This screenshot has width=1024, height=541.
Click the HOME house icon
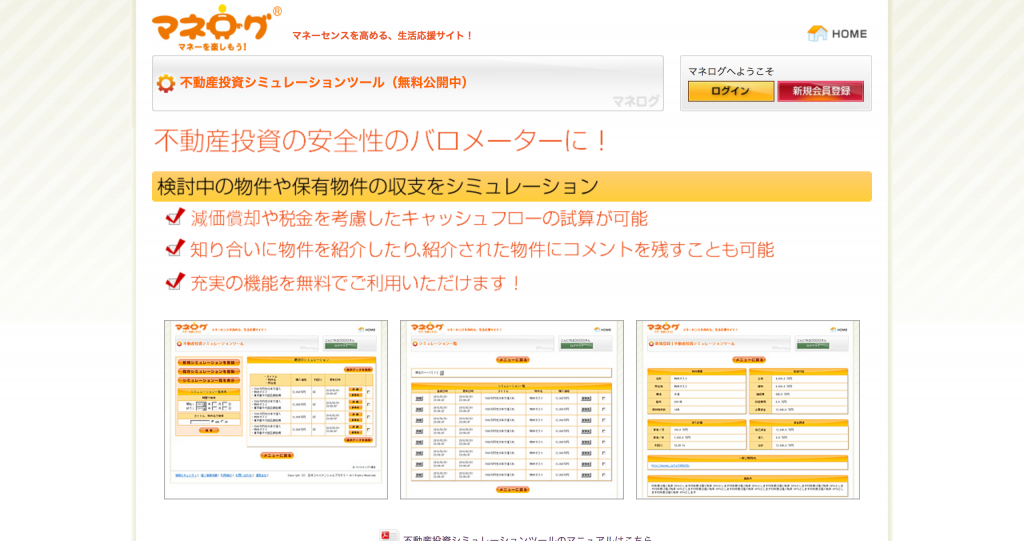click(x=817, y=33)
